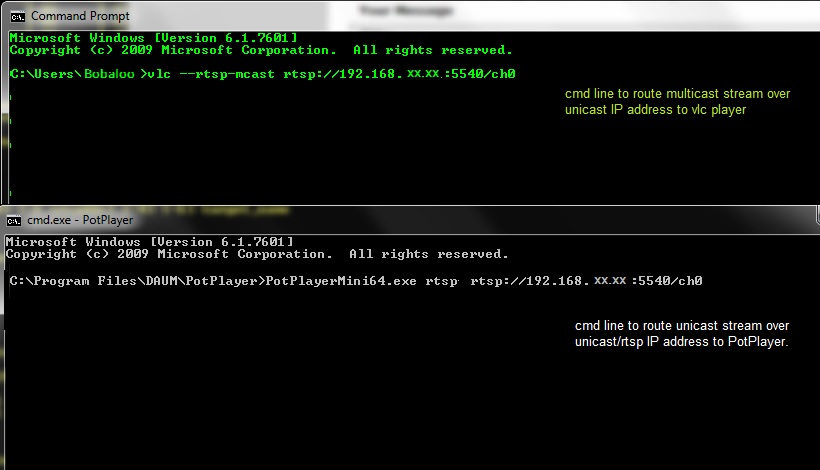820x470 pixels.
Task: Click the rtsp URL in the PotPlayer command
Action: (x=586, y=281)
